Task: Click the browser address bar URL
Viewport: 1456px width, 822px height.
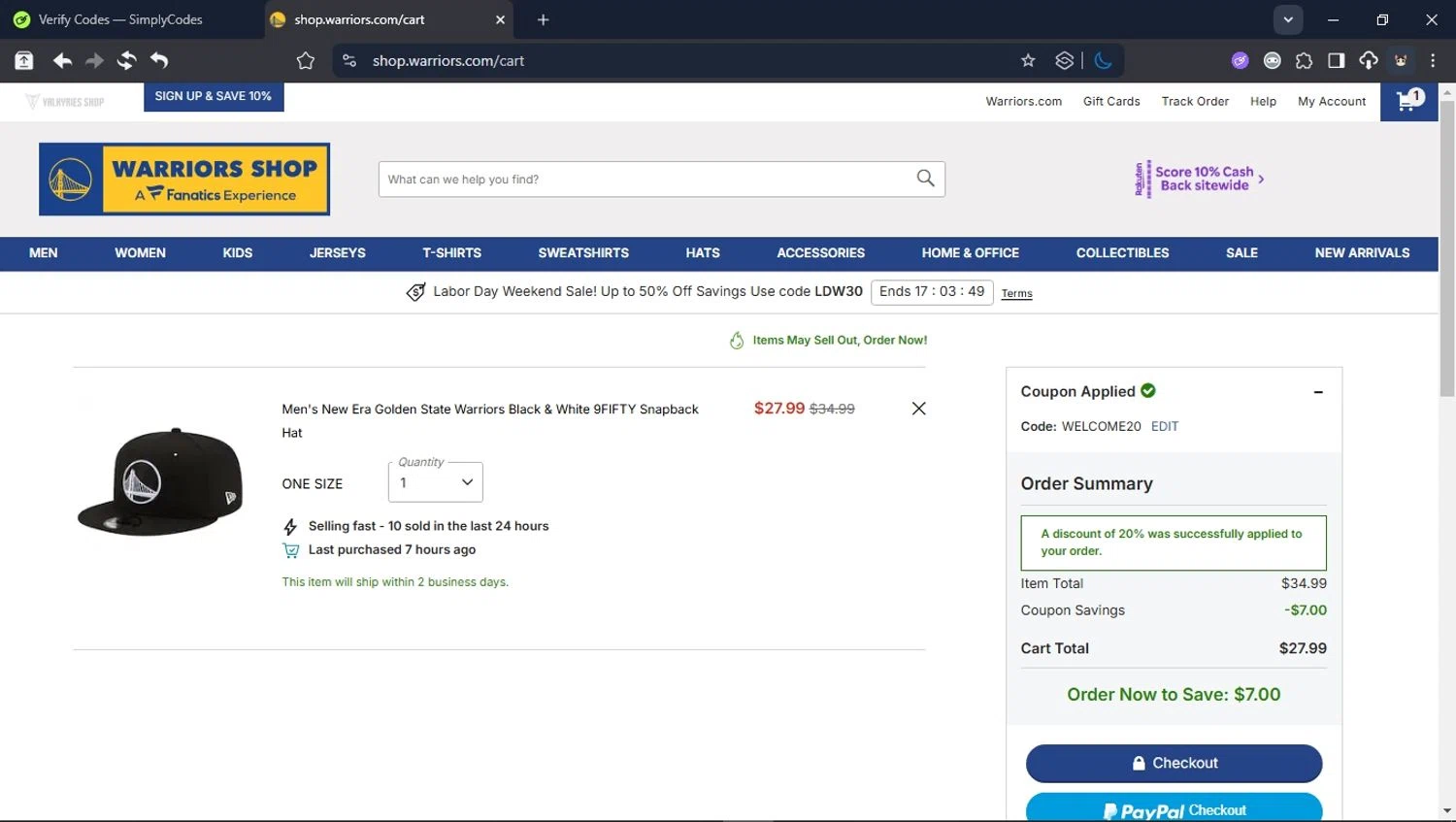Action: click(x=447, y=61)
